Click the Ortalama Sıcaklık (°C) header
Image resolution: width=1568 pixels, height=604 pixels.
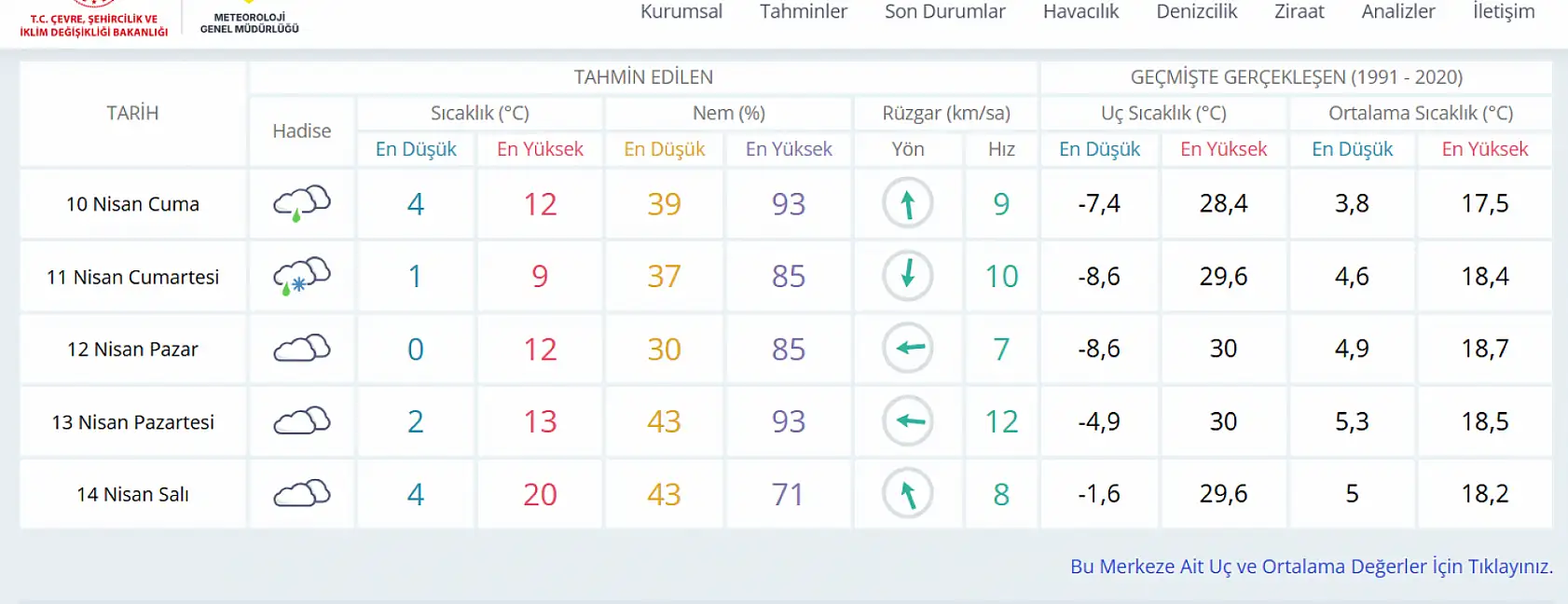point(1421,114)
